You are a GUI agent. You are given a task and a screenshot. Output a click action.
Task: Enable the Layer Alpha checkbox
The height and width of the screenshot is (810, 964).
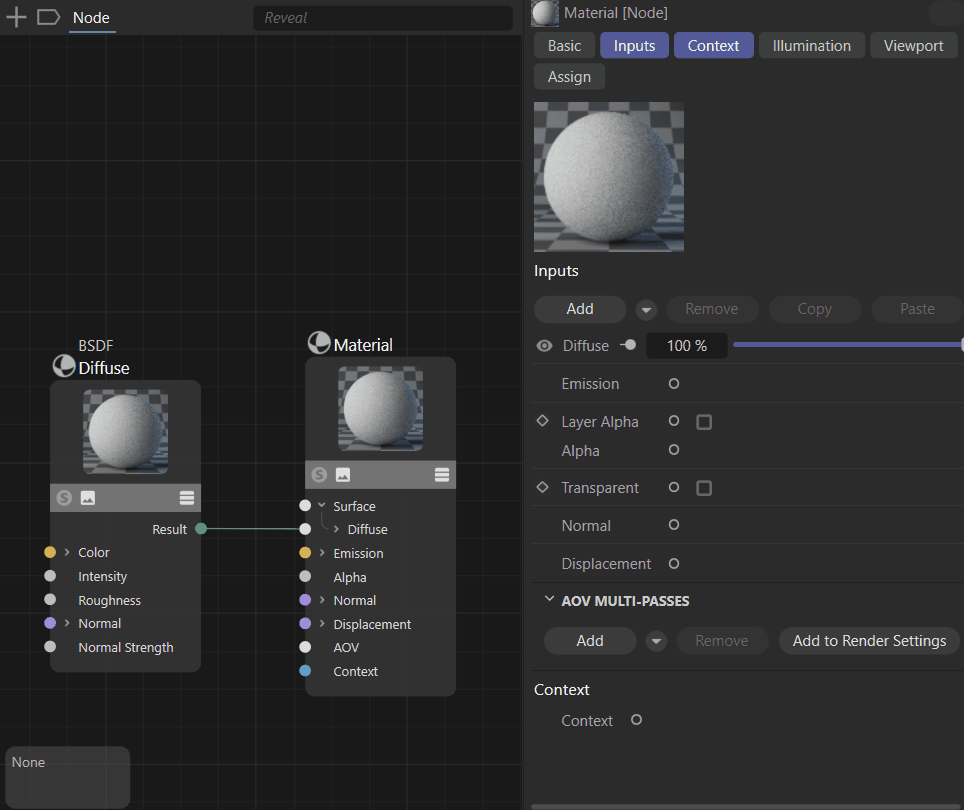click(x=704, y=422)
